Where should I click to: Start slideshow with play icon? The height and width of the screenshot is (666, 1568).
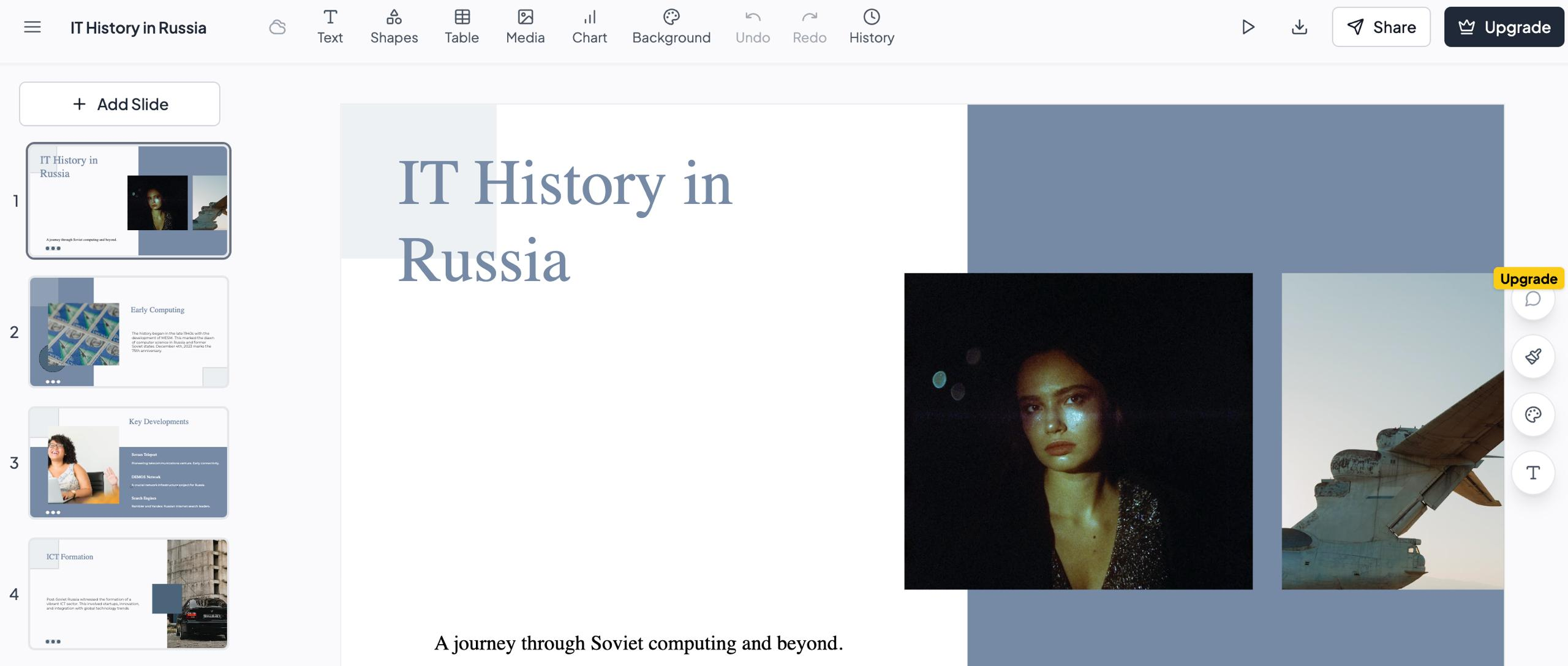tap(1248, 27)
